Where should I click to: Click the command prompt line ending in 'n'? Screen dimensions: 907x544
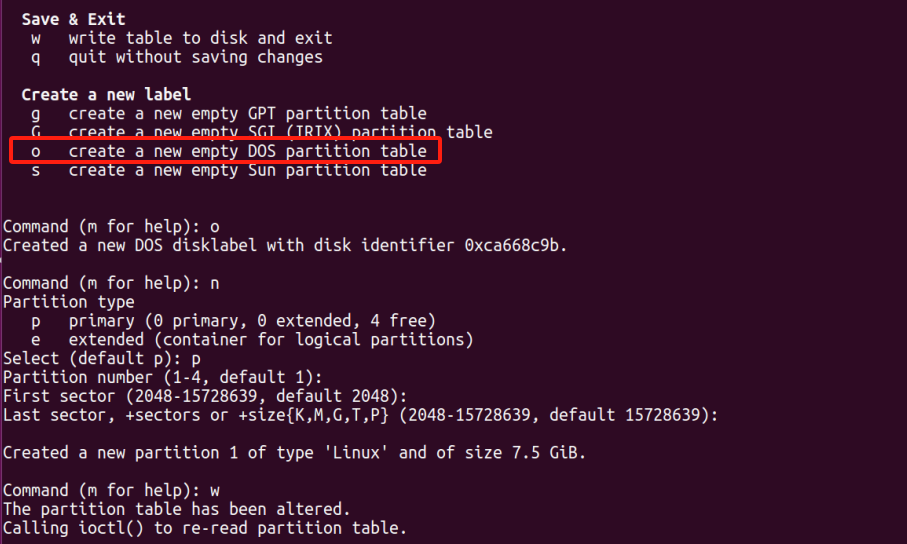tap(111, 283)
